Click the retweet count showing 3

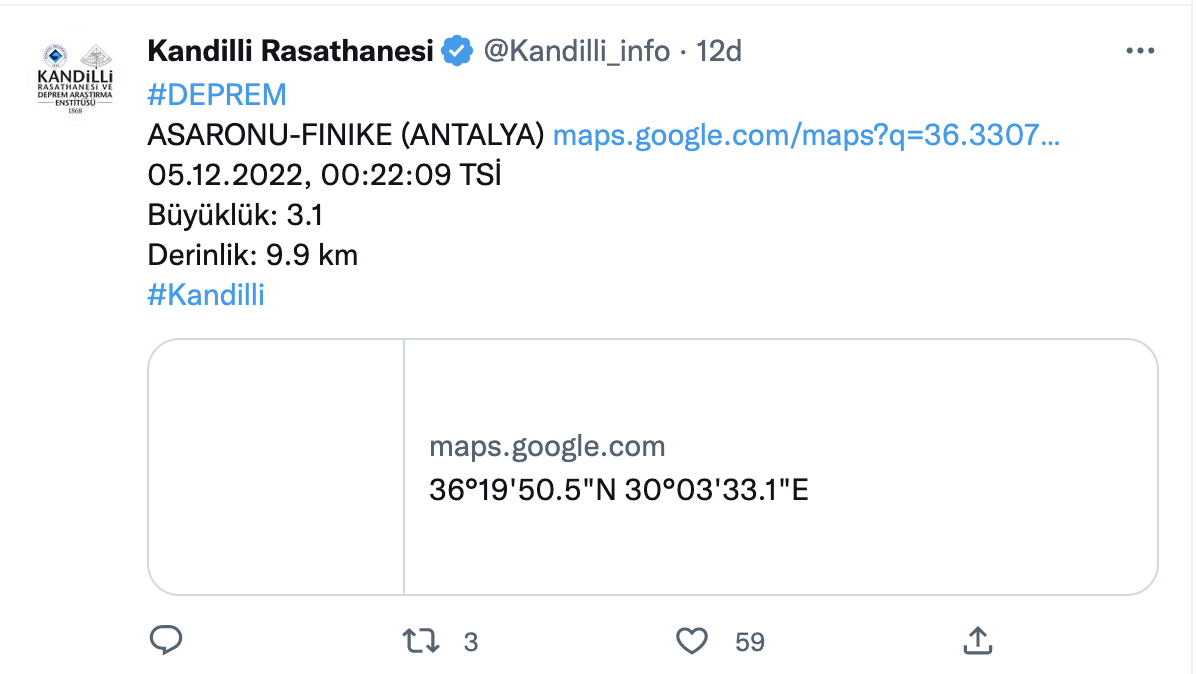coord(468,642)
